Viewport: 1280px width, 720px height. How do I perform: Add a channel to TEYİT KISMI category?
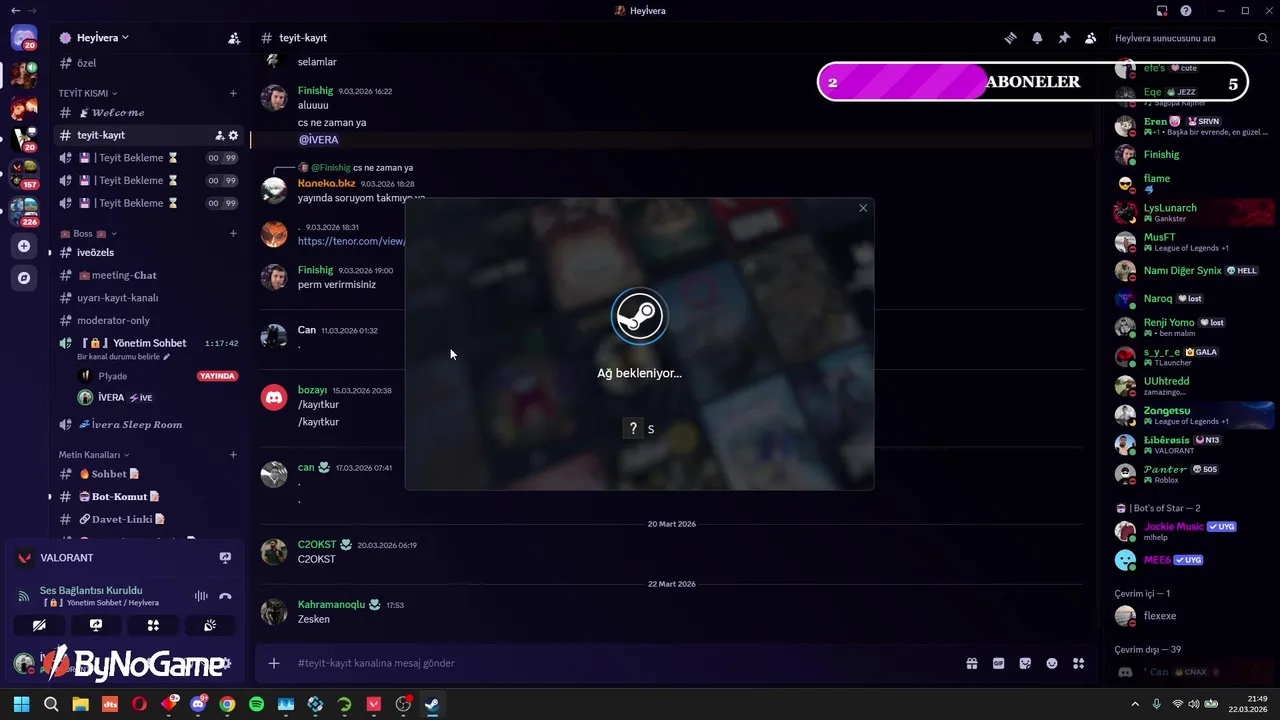(233, 93)
